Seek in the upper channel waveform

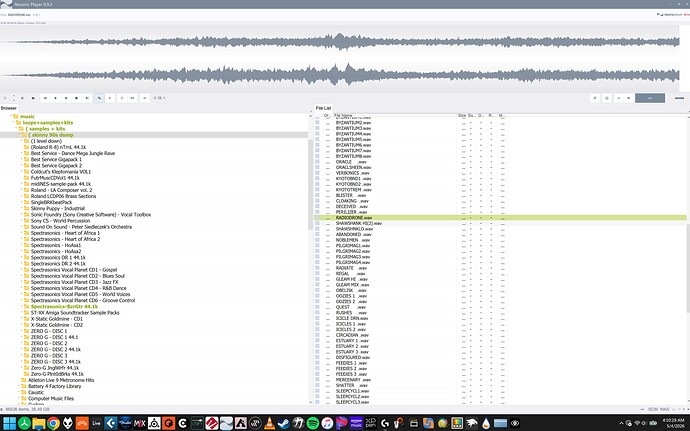(339, 42)
